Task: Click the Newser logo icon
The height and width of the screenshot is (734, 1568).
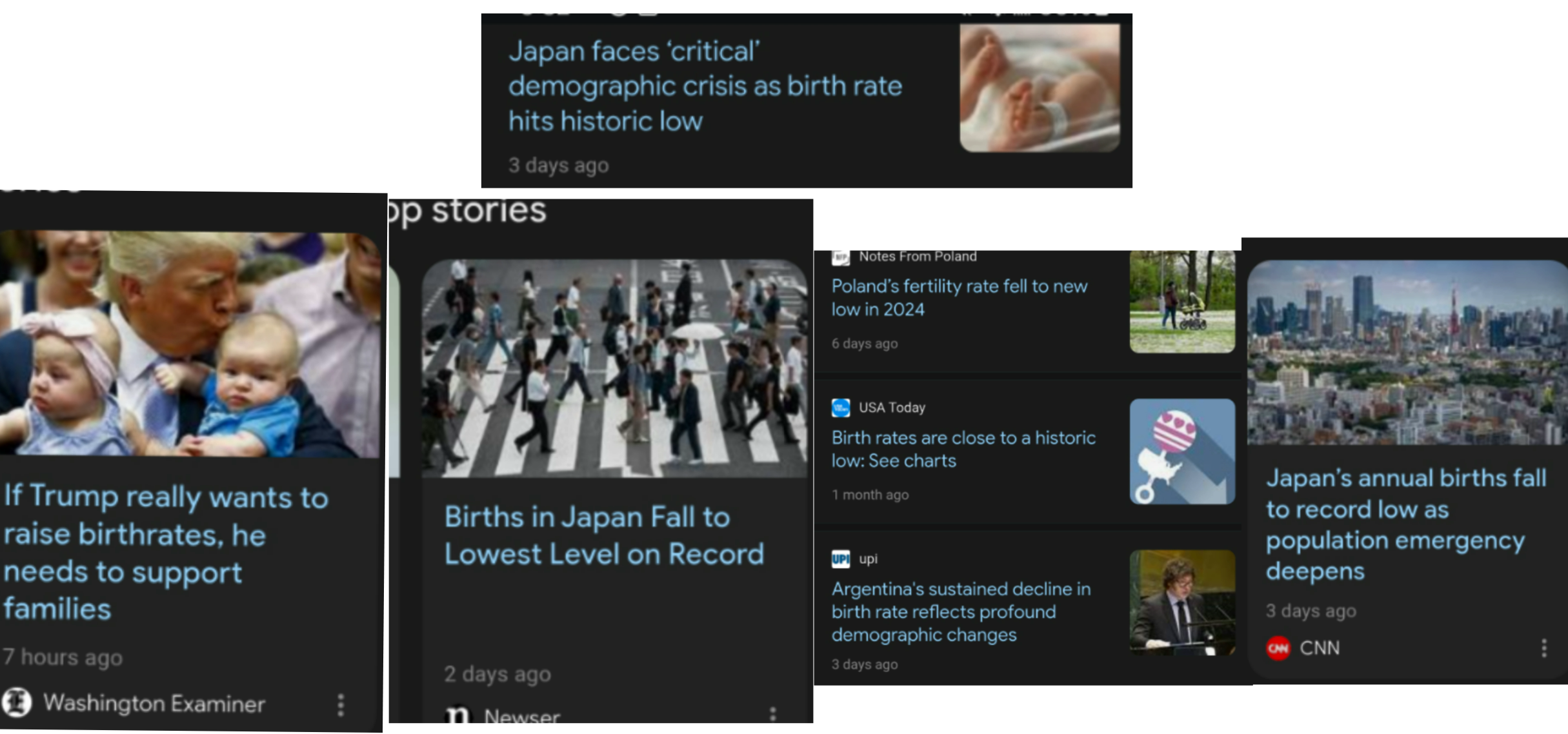Action: tap(458, 714)
